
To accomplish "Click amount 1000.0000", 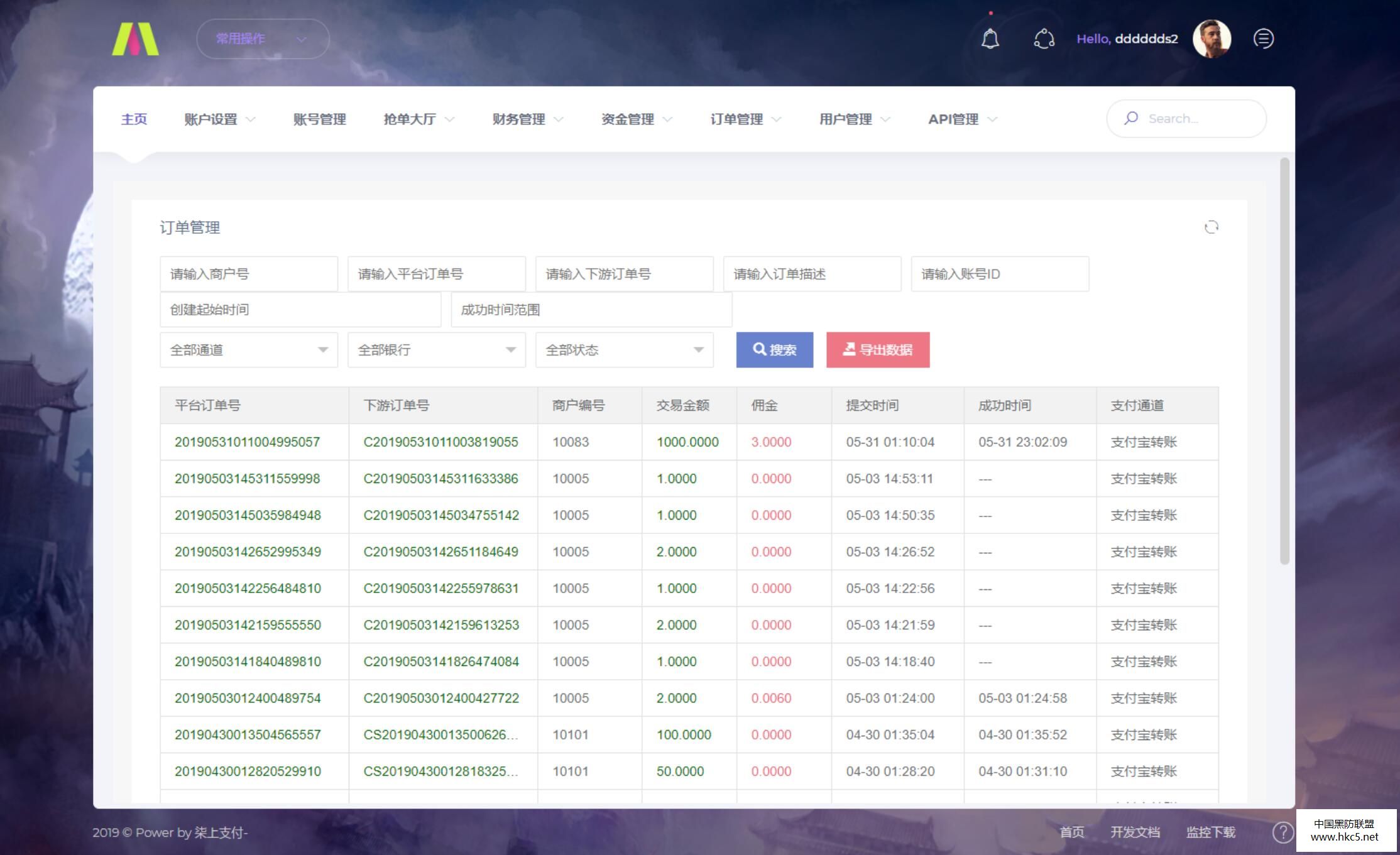I will (x=687, y=442).
